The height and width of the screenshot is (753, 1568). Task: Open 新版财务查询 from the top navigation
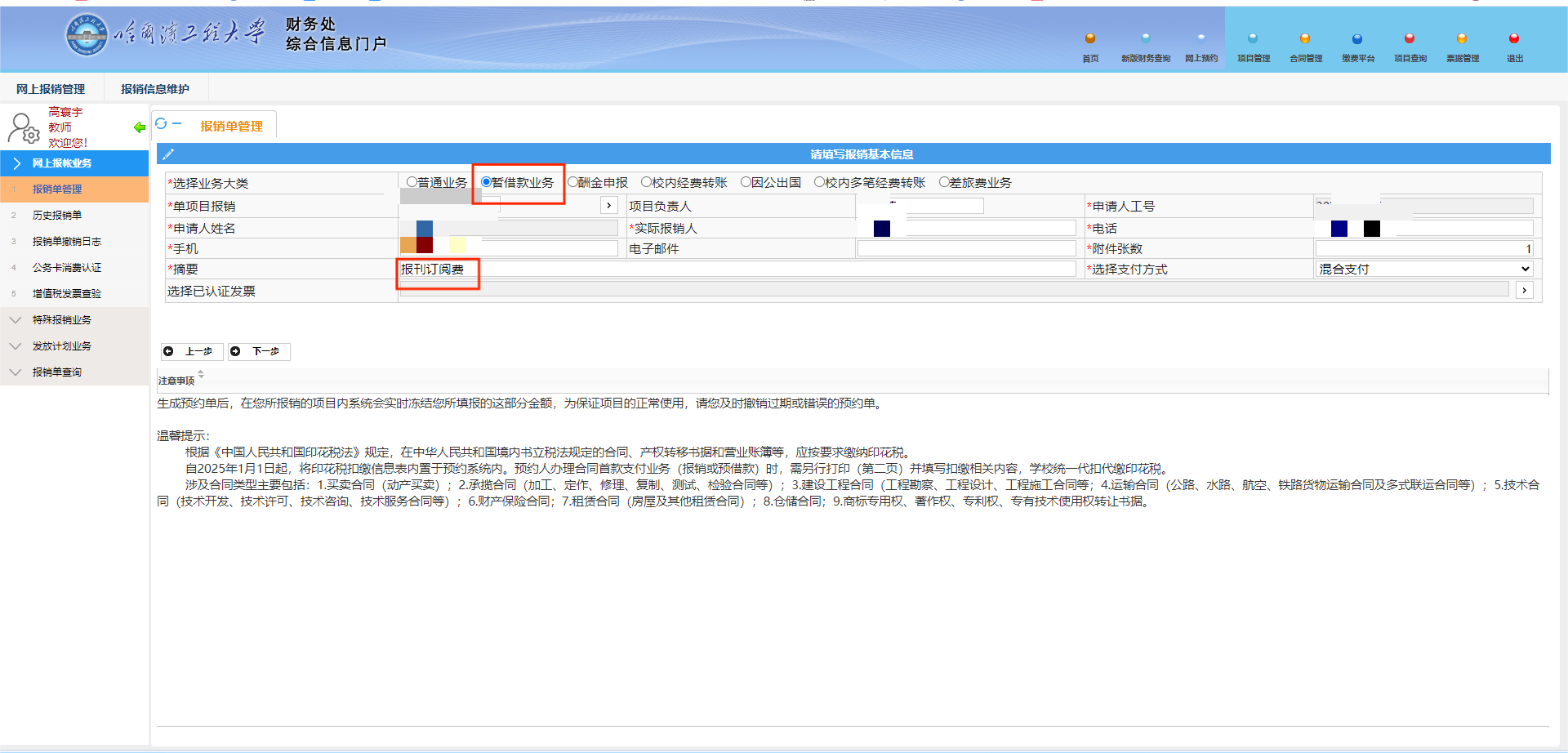[x=1145, y=39]
